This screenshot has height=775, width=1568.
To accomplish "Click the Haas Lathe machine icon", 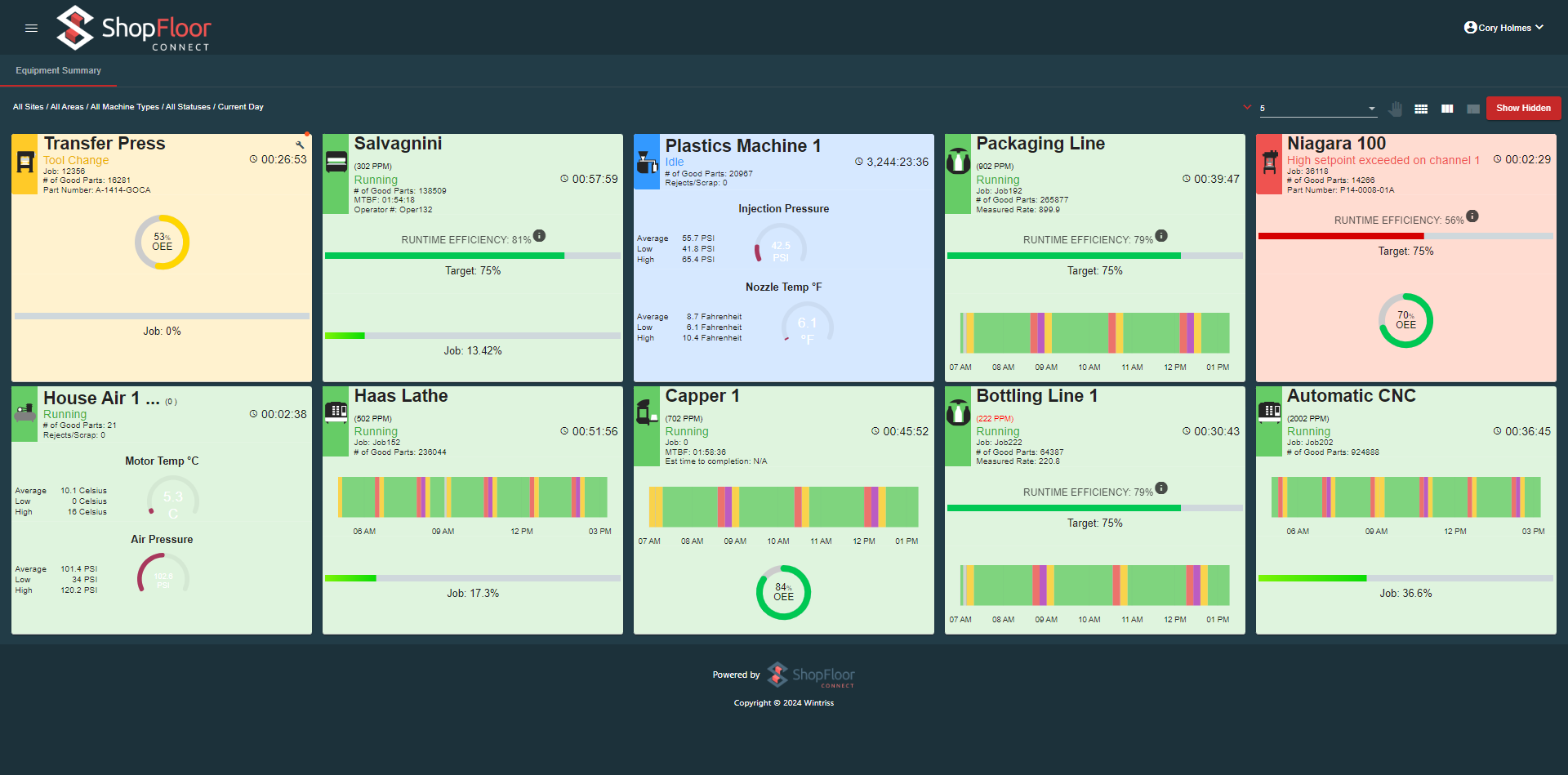I will 336,413.
